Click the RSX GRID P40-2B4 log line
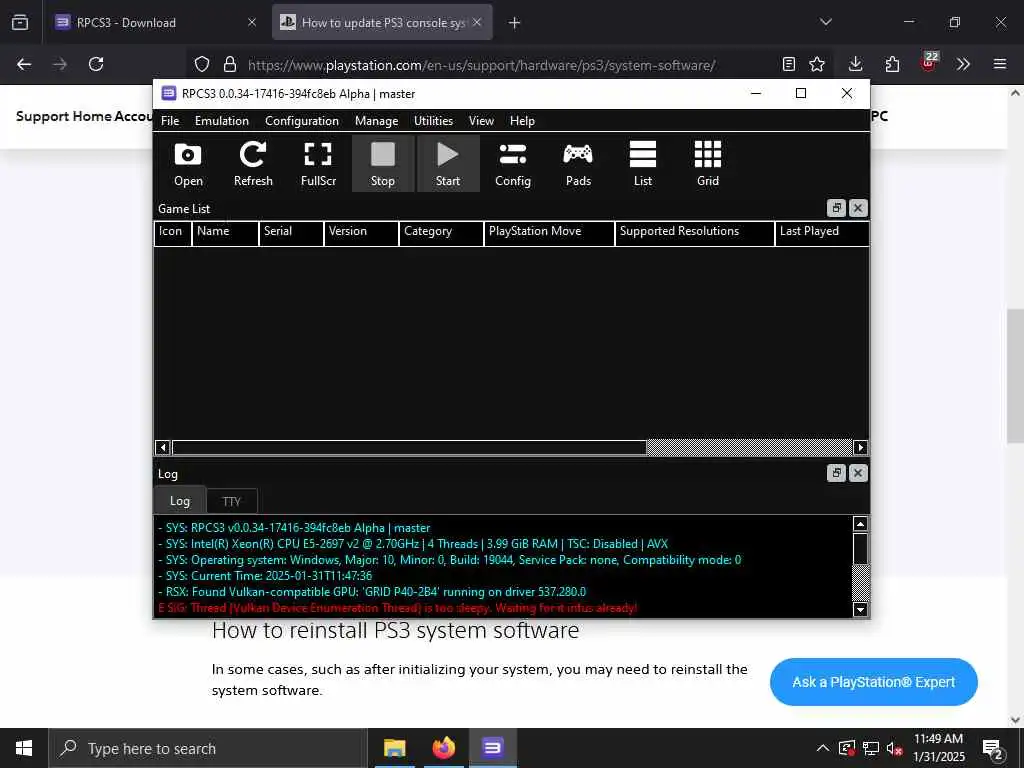The image size is (1024, 768). pyautogui.click(x=372, y=592)
